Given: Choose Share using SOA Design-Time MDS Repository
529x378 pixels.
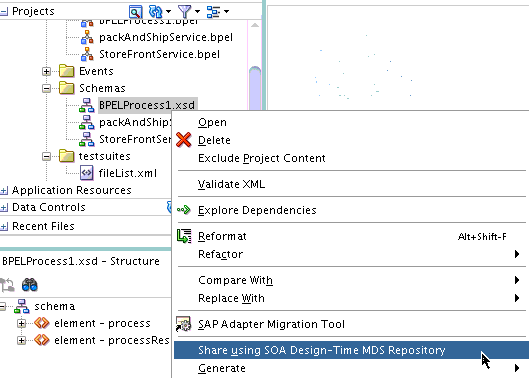Looking at the screenshot, I should [351, 350].
